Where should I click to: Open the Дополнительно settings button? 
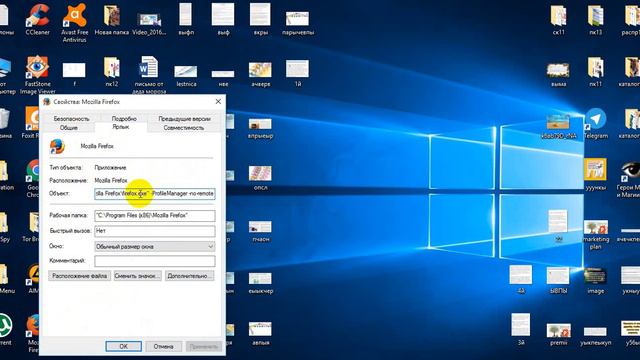coord(190,276)
